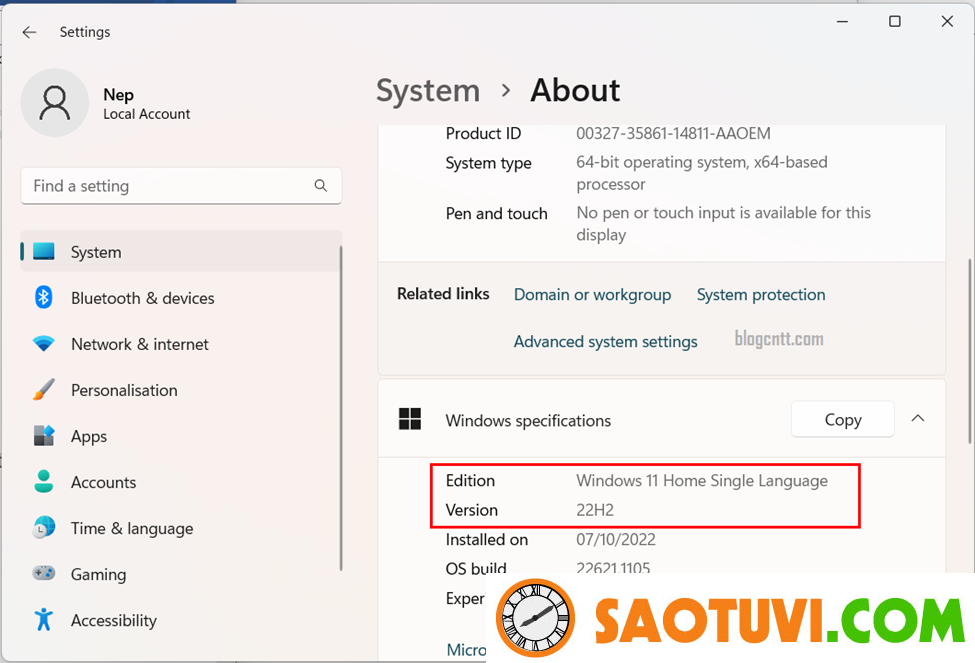This screenshot has width=975, height=663.
Task: Open the System protection link
Action: pos(760,294)
